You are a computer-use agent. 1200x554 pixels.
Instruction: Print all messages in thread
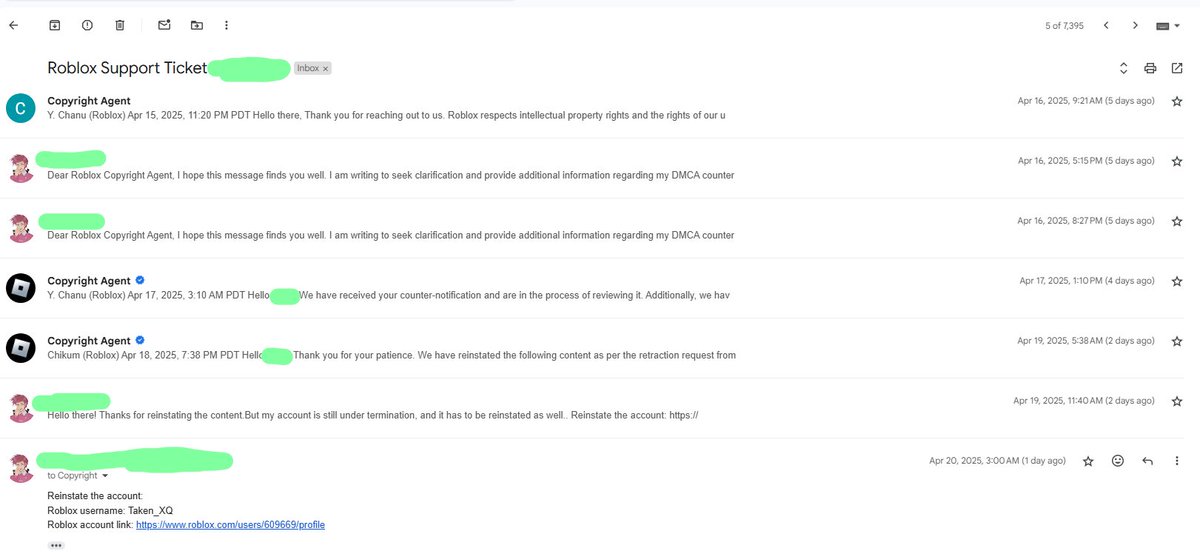(x=1150, y=68)
